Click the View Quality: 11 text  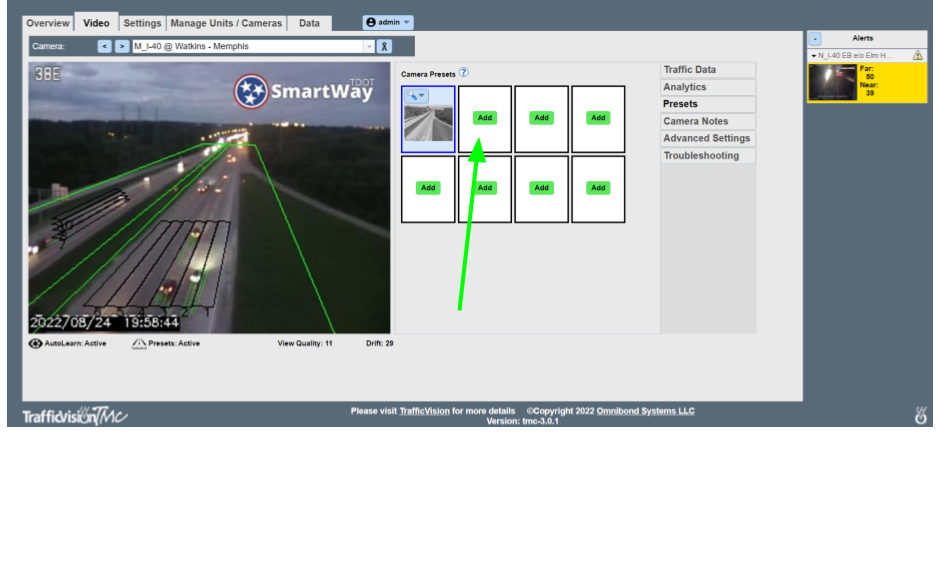coord(305,344)
